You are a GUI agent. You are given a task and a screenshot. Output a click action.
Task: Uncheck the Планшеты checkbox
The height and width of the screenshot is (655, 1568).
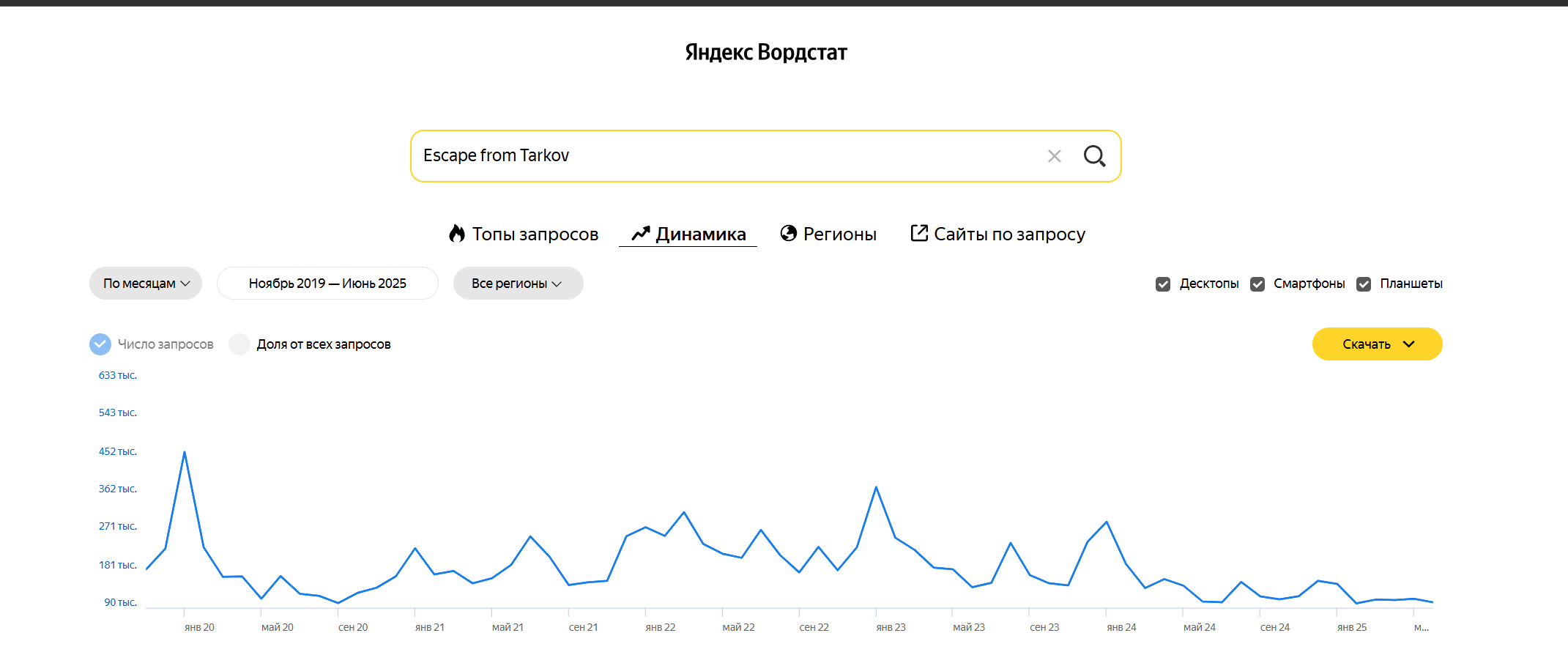point(1364,284)
